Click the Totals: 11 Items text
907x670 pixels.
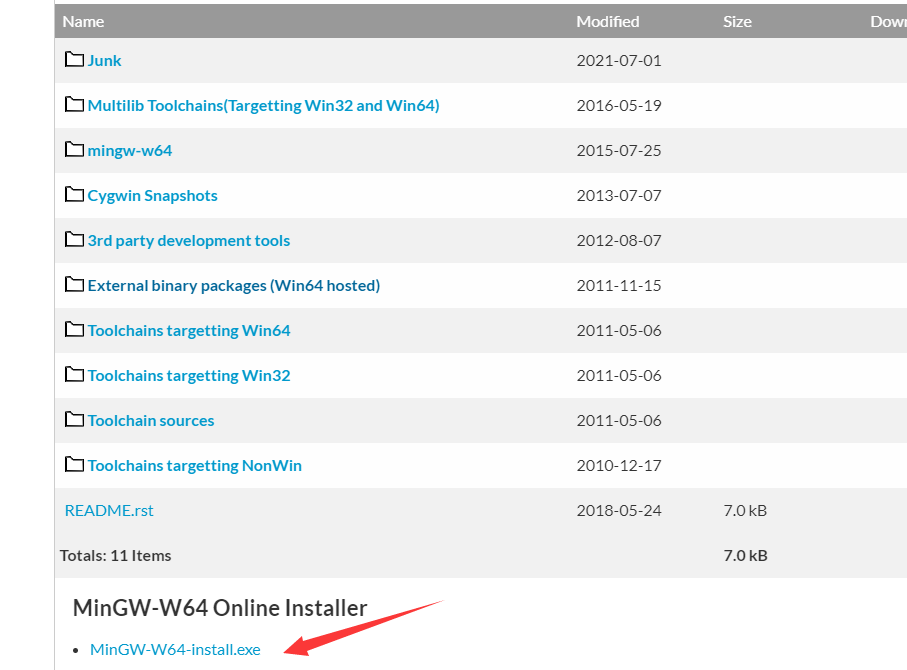click(x=116, y=555)
